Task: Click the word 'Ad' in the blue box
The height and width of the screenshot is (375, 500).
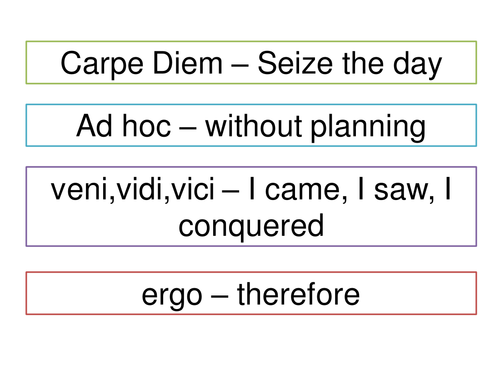Action: [94, 126]
